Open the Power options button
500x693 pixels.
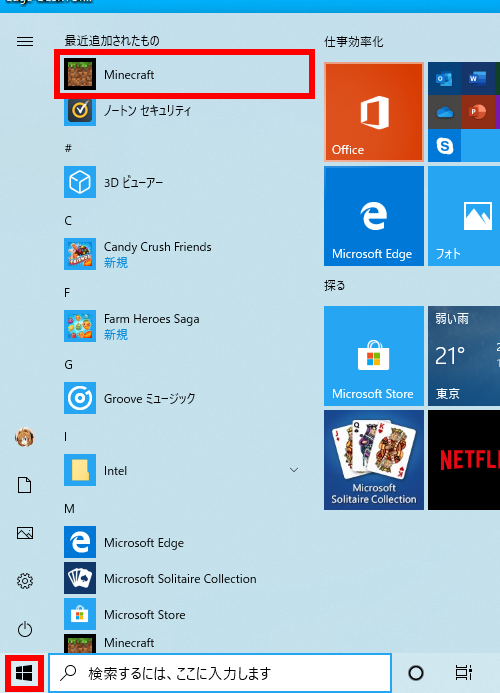[25, 629]
